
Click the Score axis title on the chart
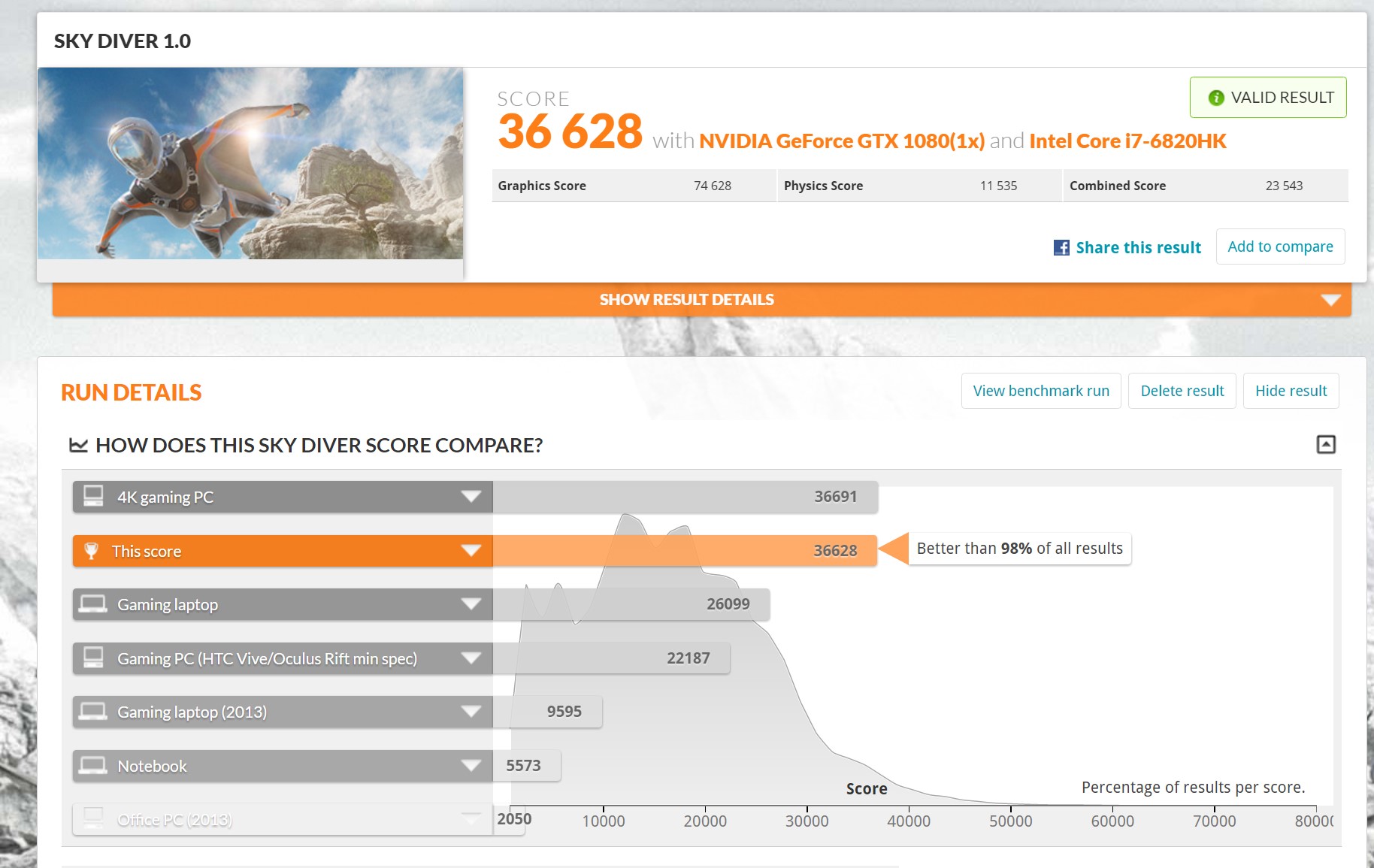(867, 788)
